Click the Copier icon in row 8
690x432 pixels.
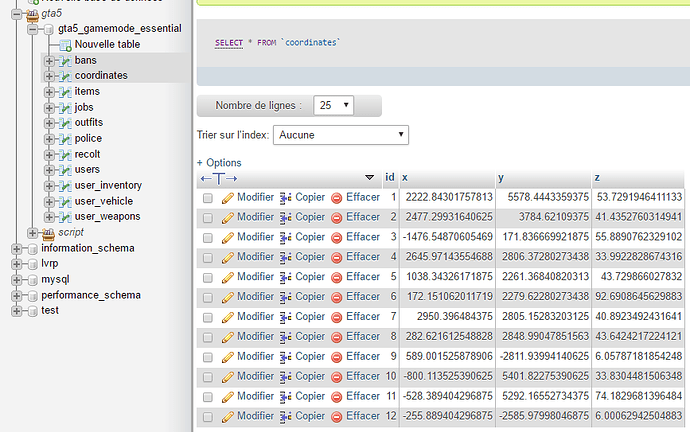point(286,337)
